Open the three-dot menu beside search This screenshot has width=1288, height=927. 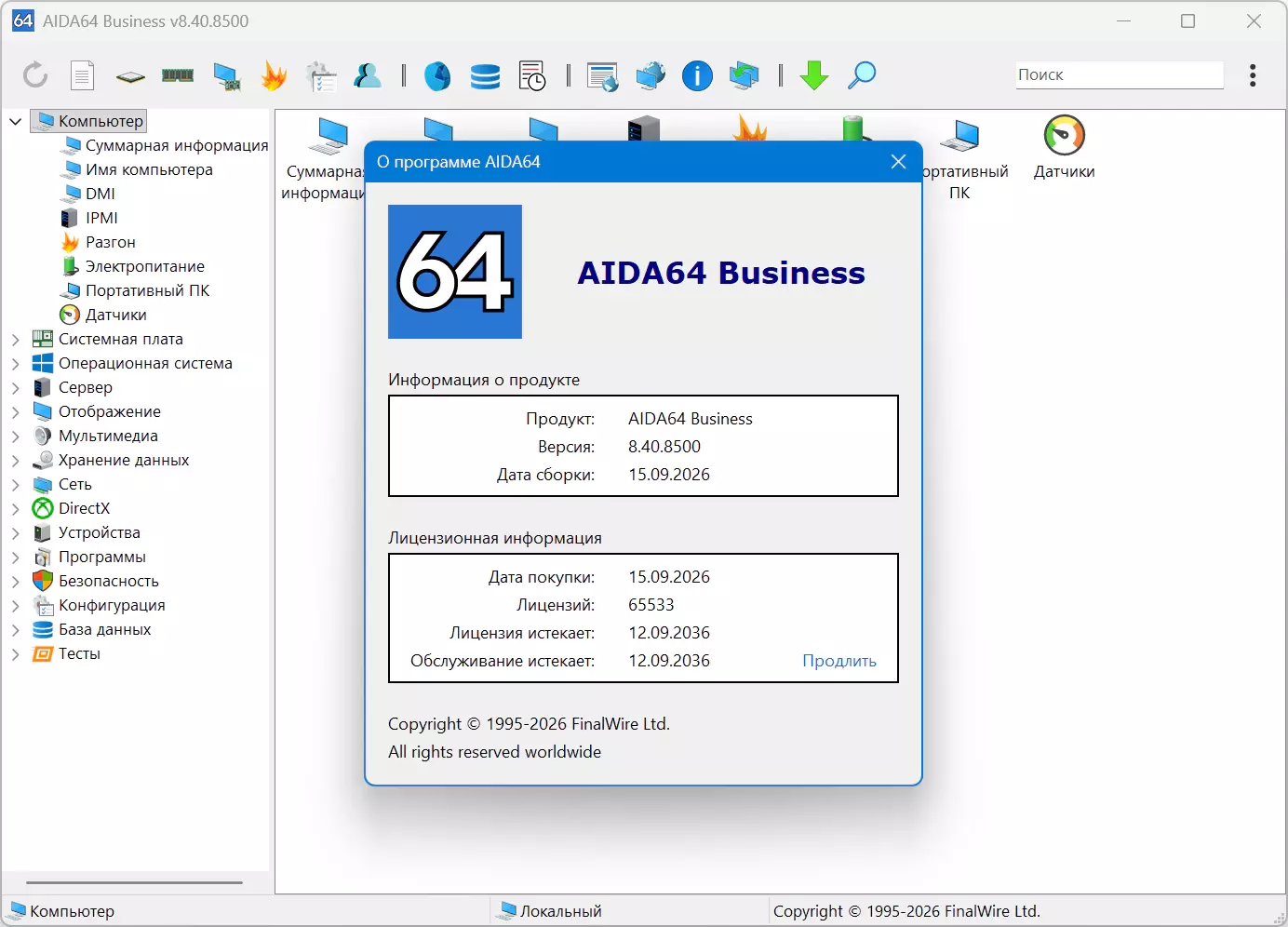pos(1254,74)
